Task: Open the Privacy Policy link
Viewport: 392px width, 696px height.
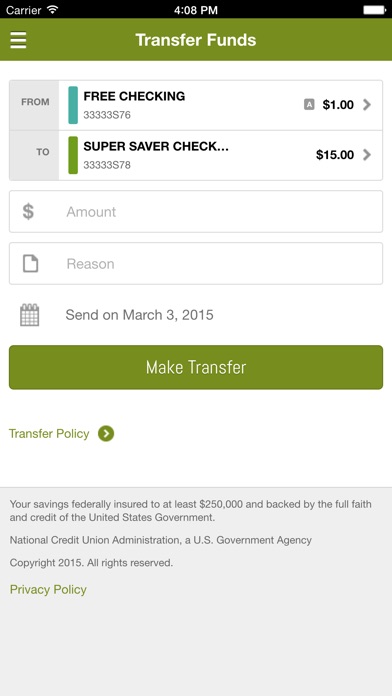Action: pos(48,589)
